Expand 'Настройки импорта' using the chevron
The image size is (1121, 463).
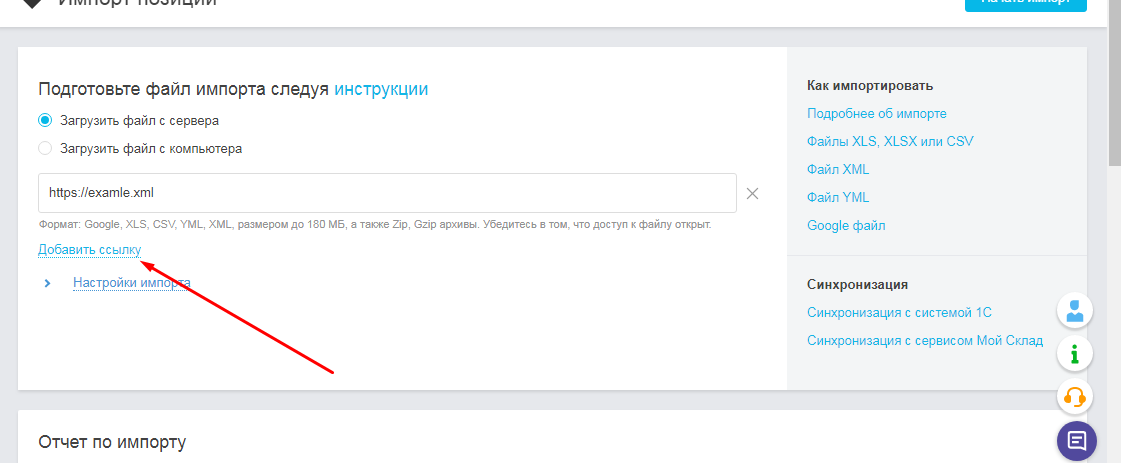47,283
